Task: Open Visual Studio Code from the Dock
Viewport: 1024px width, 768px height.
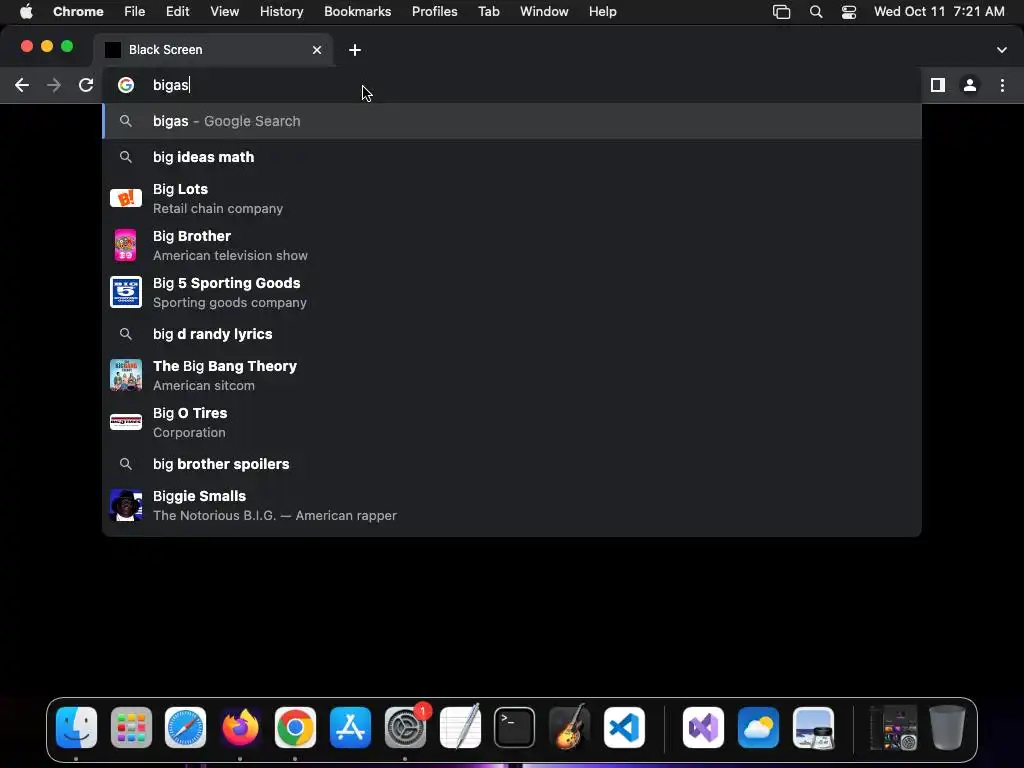Action: pyautogui.click(x=624, y=727)
